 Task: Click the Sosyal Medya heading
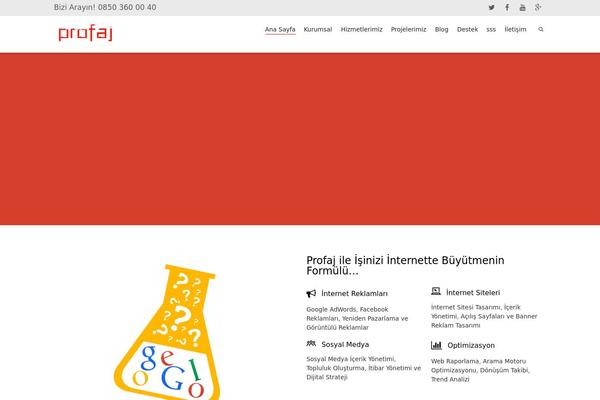click(x=345, y=344)
